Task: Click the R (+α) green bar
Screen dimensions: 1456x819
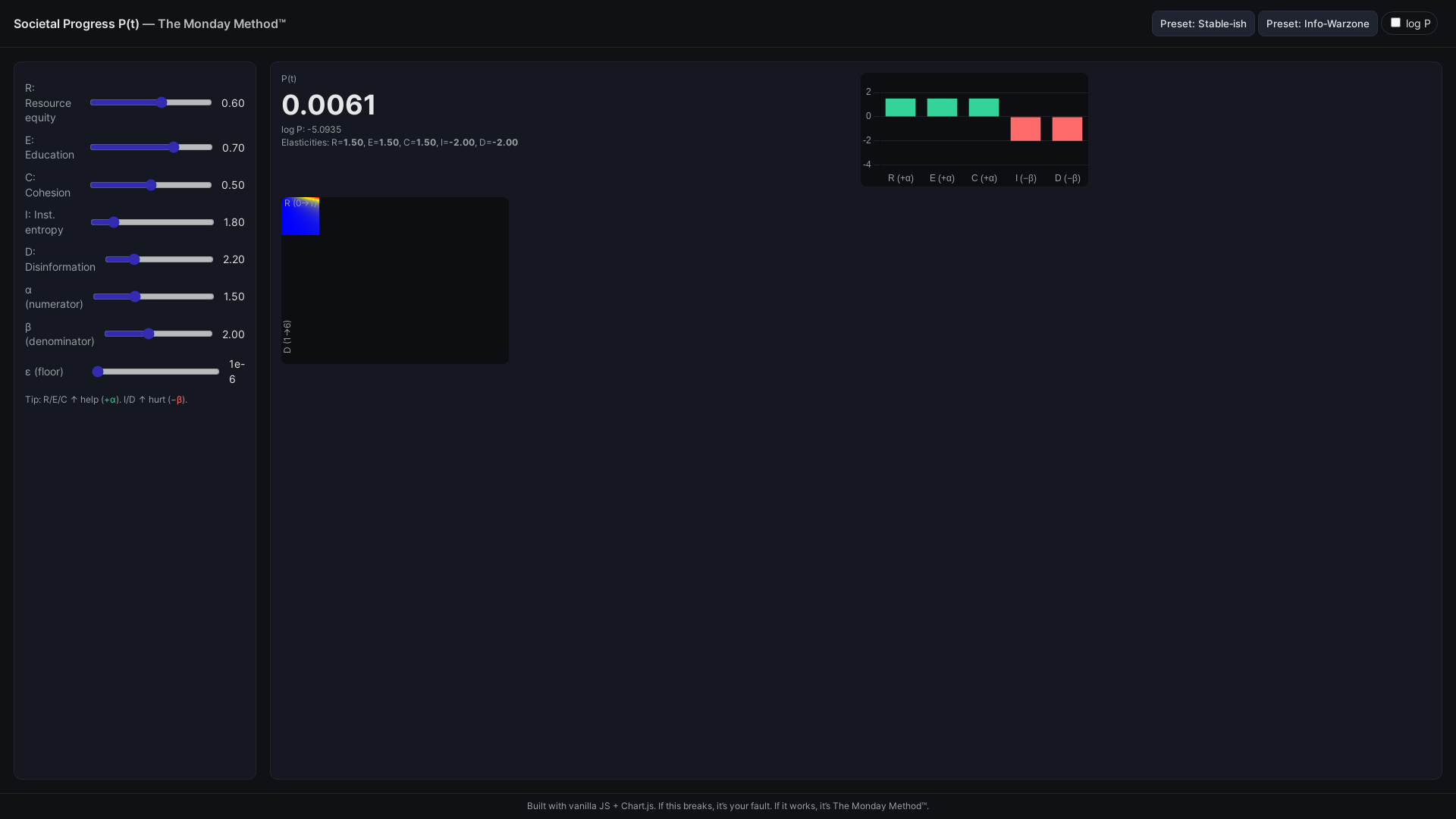Action: (x=900, y=108)
